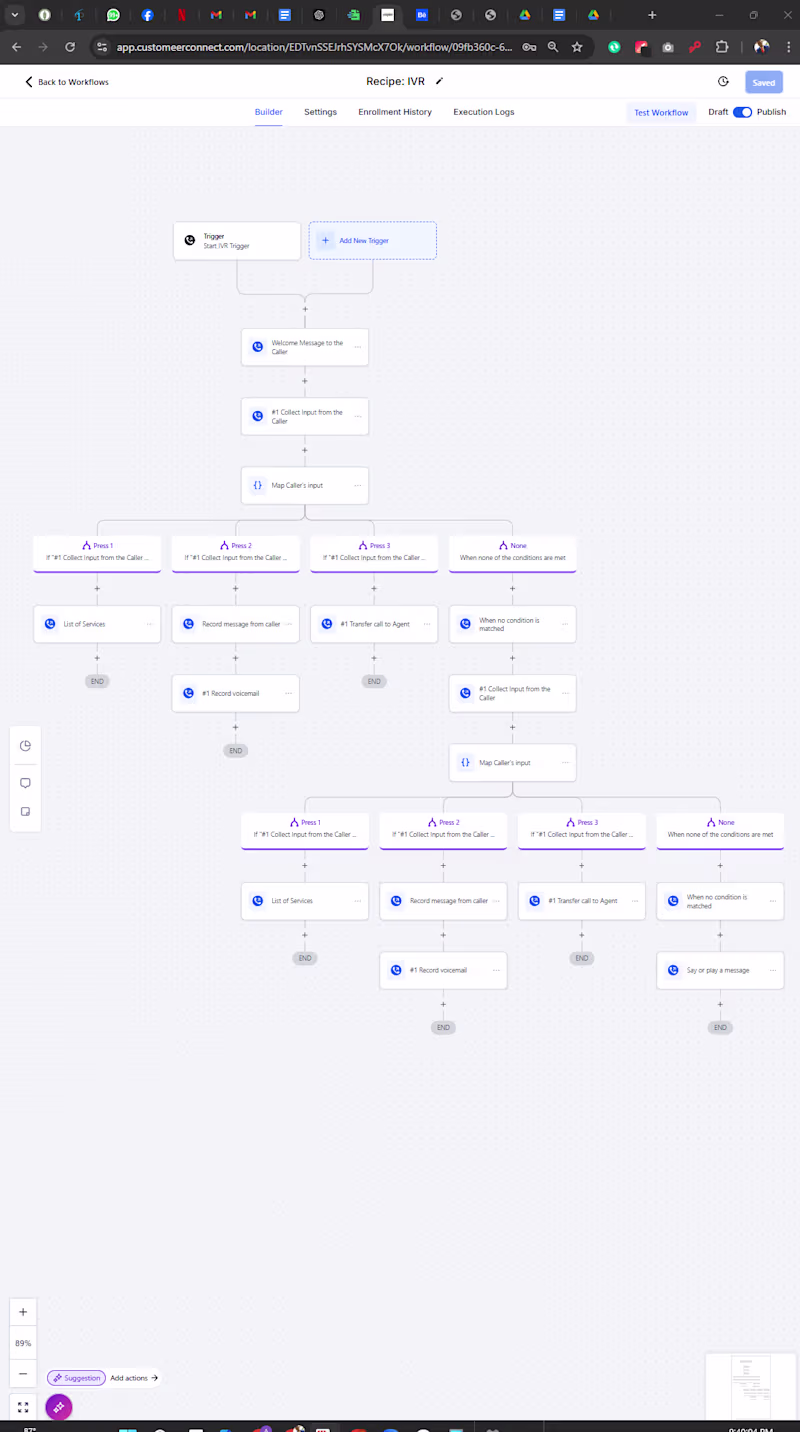Click the Saved button
Screen dimensions: 800x1432
764,83
